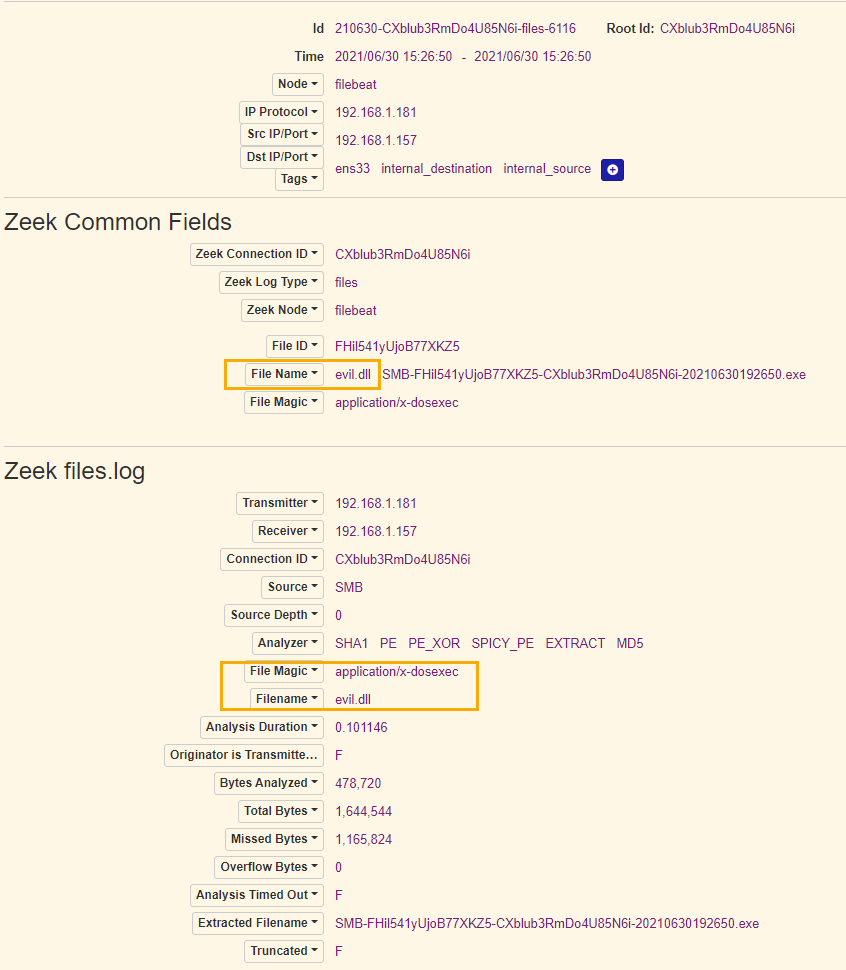The height and width of the screenshot is (970, 846).
Task: Expand the Zeek Connection ID dropdown
Action: [x=257, y=254]
